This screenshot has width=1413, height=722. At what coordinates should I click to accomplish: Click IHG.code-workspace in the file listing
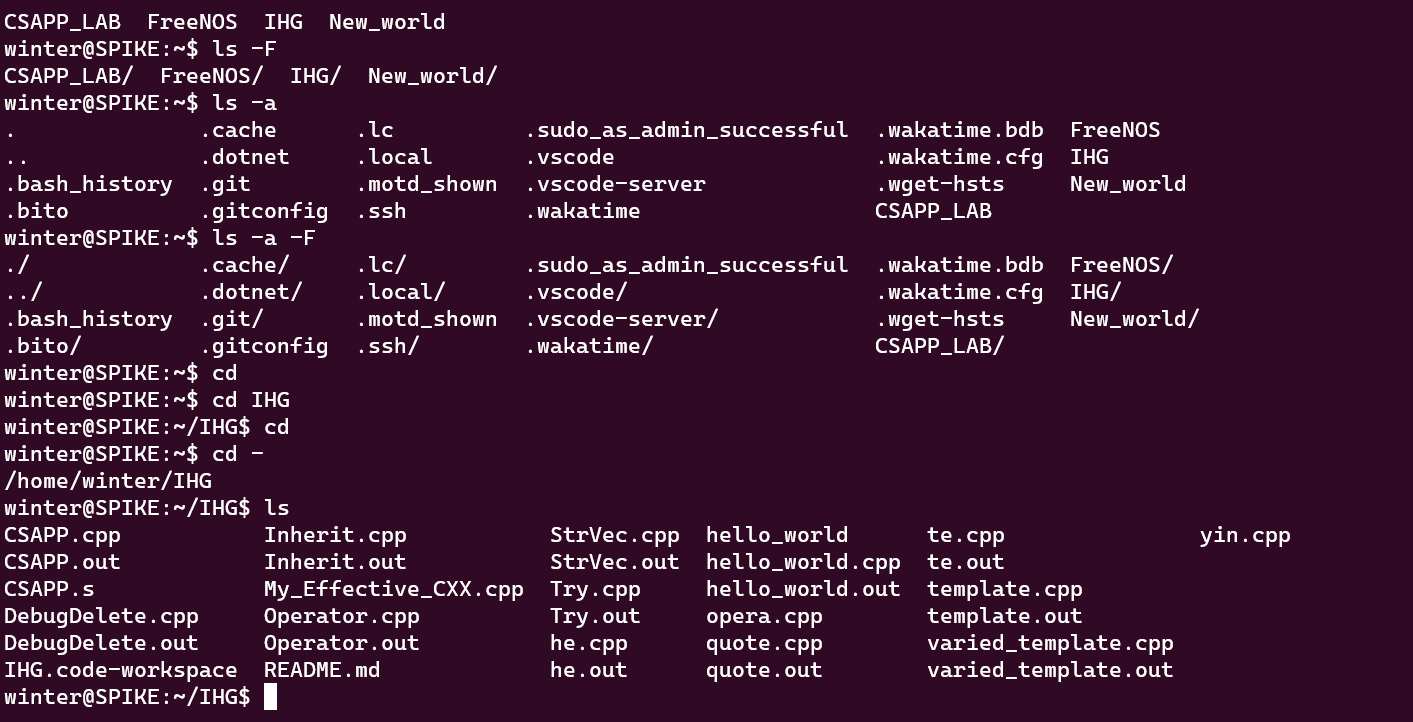(x=121, y=670)
